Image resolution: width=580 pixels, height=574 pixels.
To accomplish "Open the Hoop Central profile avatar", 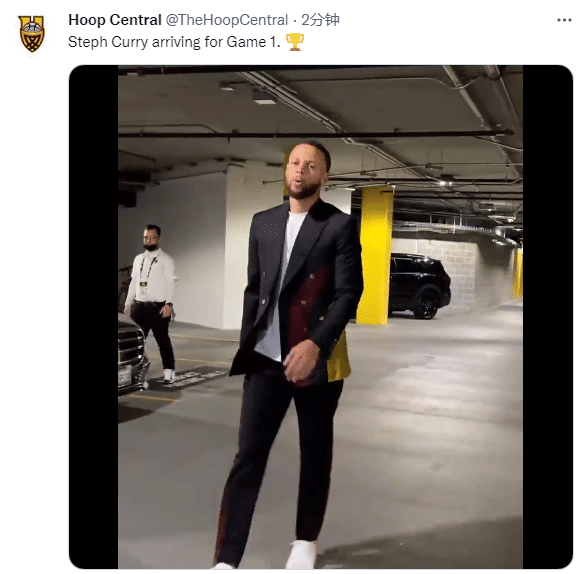I will pos(32,33).
